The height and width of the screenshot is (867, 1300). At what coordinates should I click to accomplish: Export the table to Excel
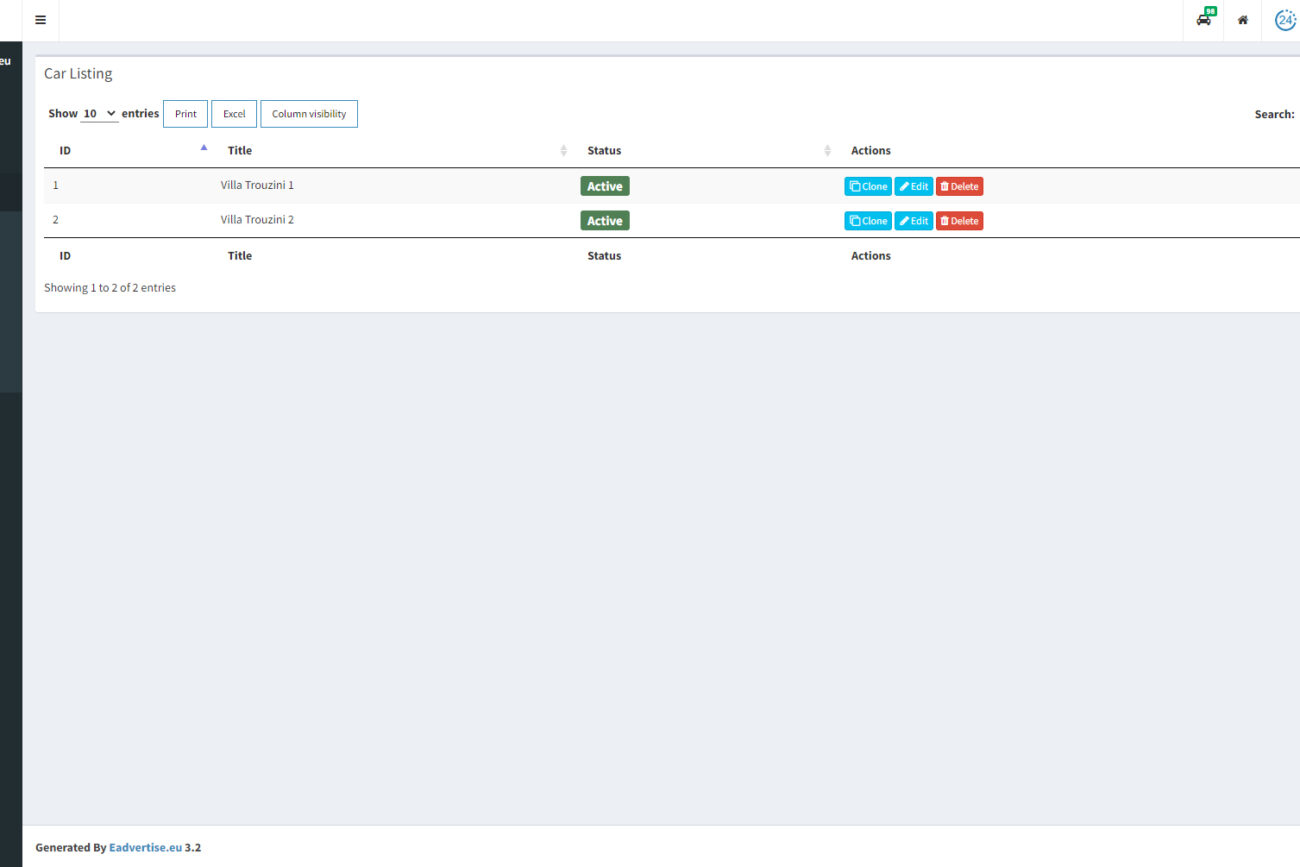pyautogui.click(x=234, y=114)
